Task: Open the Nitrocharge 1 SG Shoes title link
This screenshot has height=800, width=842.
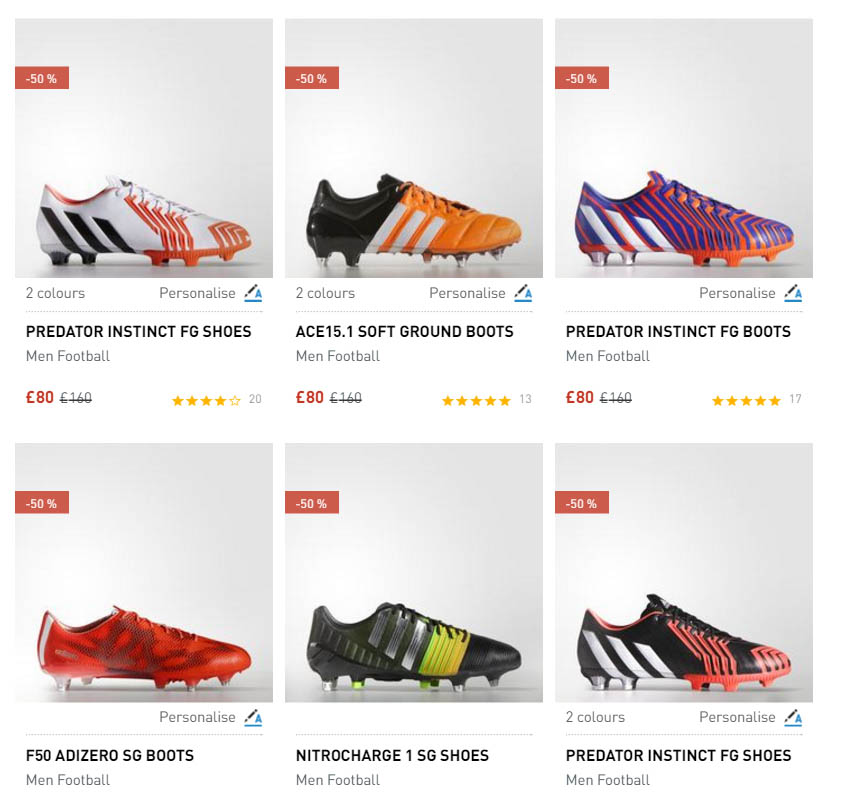Action: [392, 755]
